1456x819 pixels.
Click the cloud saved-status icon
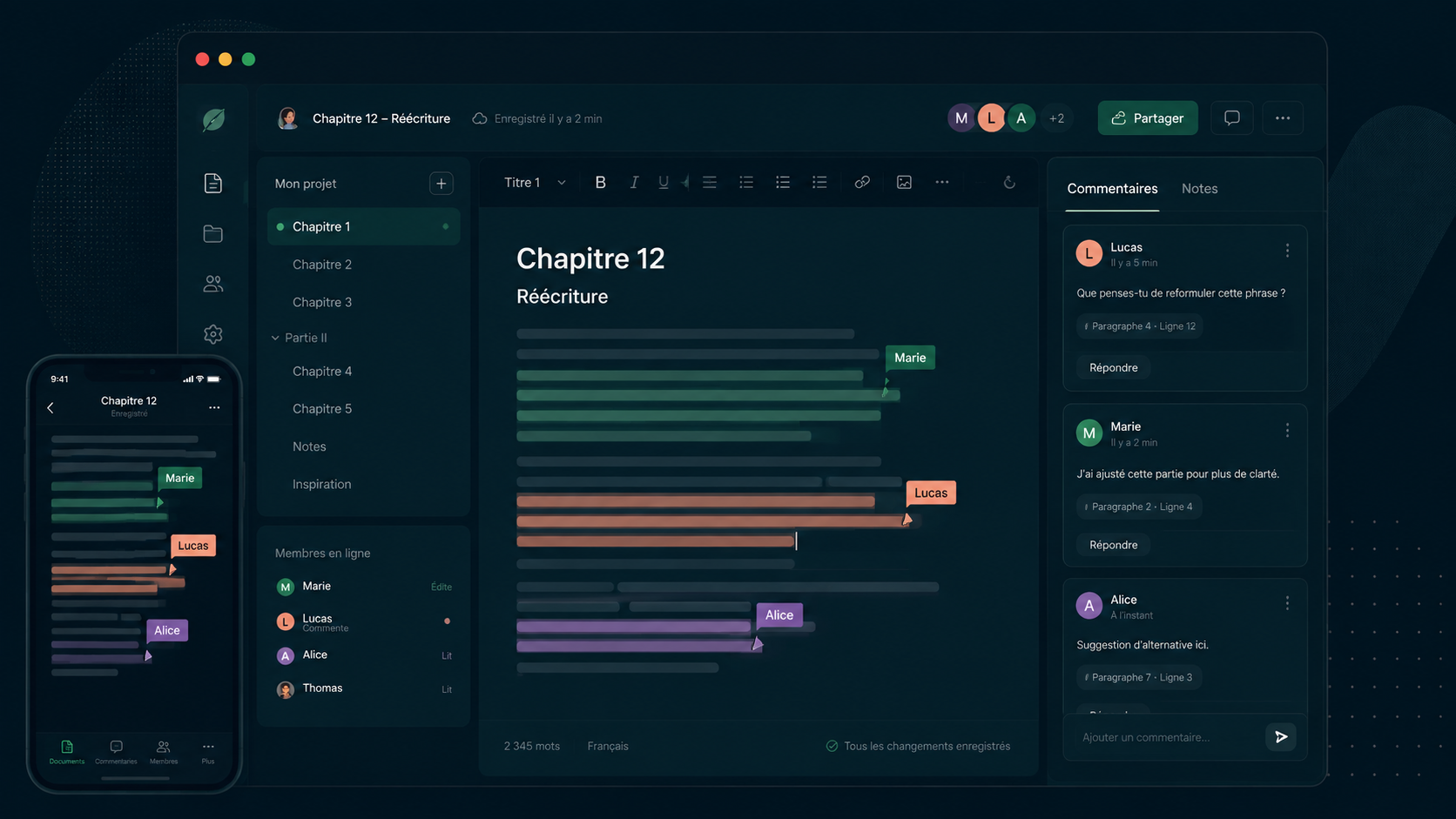480,118
